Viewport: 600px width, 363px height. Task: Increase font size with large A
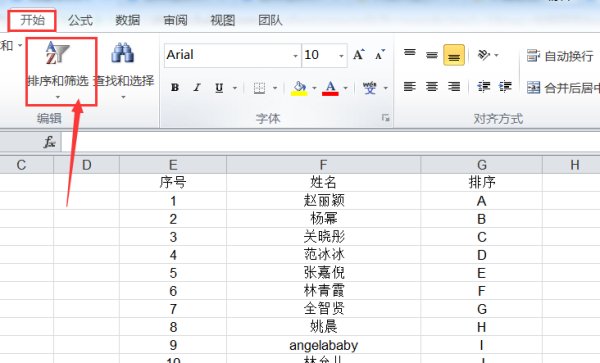click(359, 55)
